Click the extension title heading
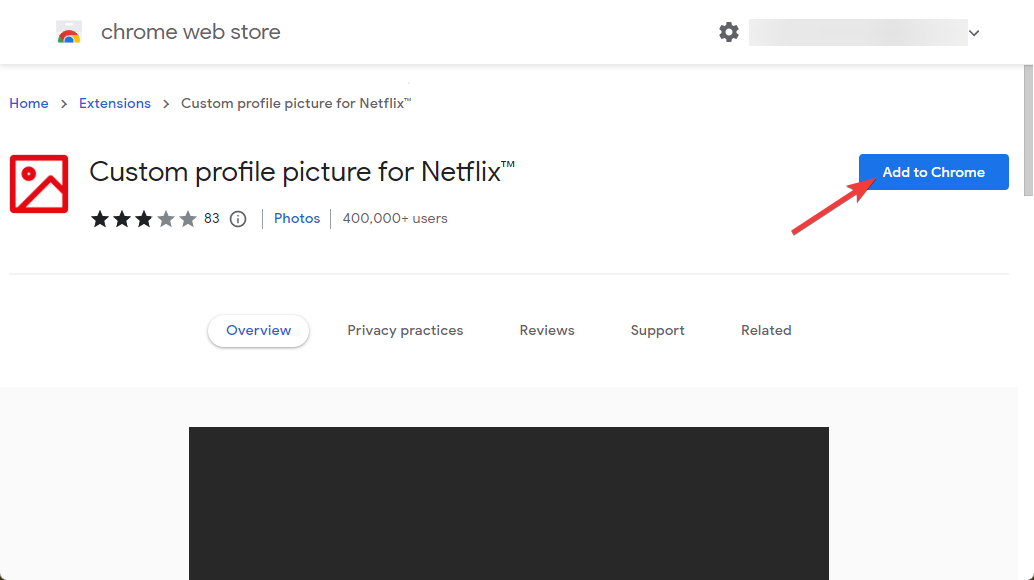Viewport: 1034px width, 580px height. pyautogui.click(x=302, y=172)
